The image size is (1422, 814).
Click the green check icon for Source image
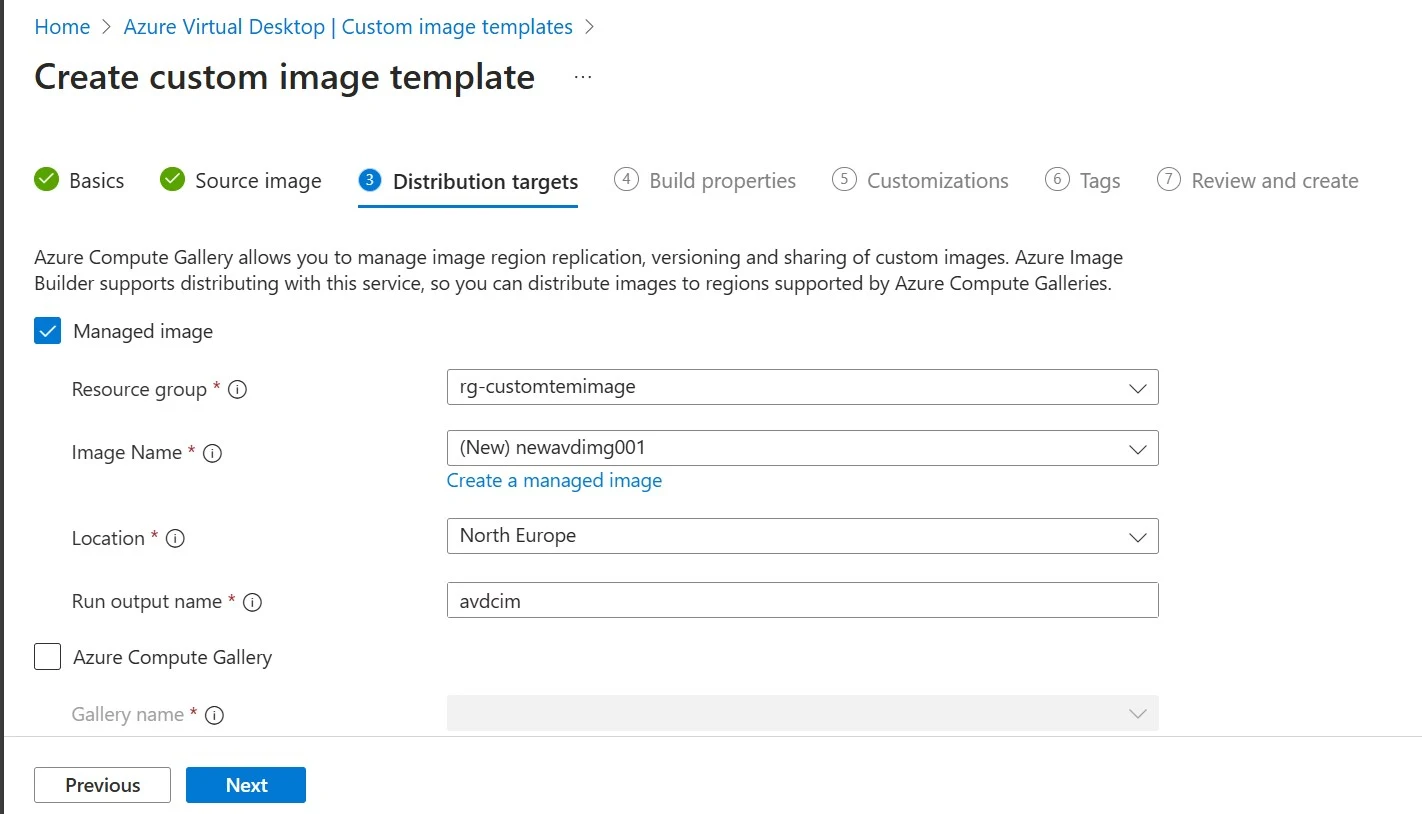[x=172, y=180]
